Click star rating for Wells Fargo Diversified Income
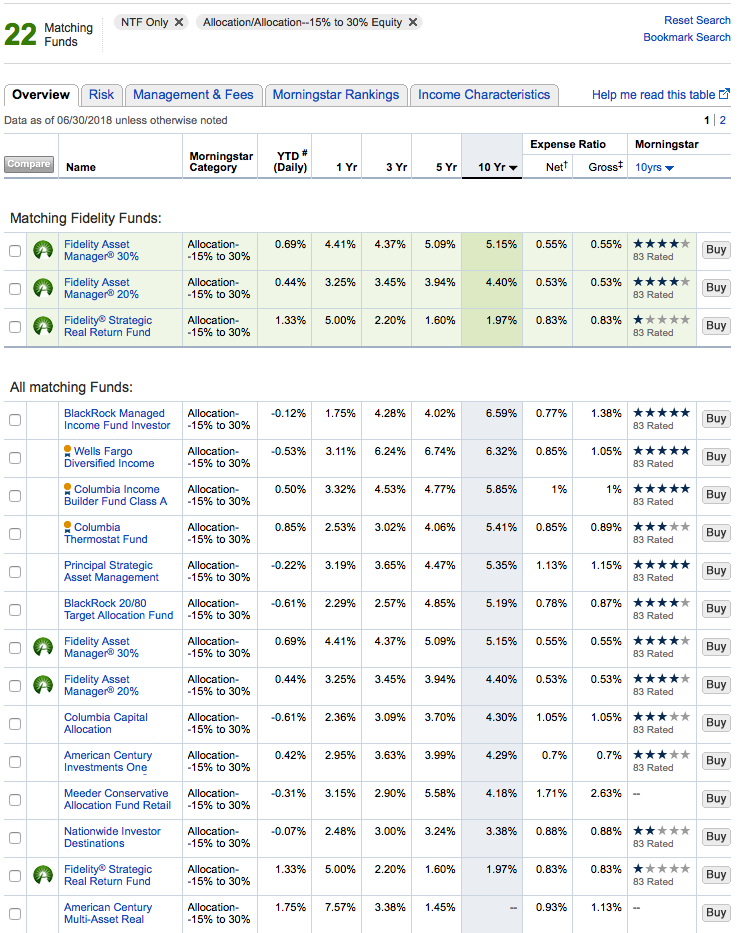Screen dimensions: 753x933 (x=661, y=450)
